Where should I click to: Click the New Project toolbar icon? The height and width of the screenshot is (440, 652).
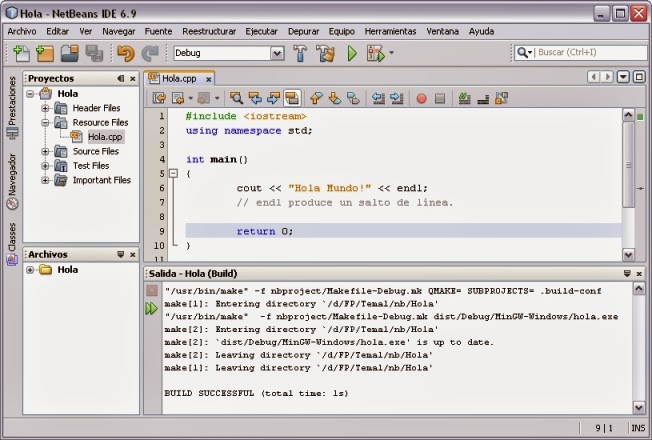pyautogui.click(x=44, y=53)
